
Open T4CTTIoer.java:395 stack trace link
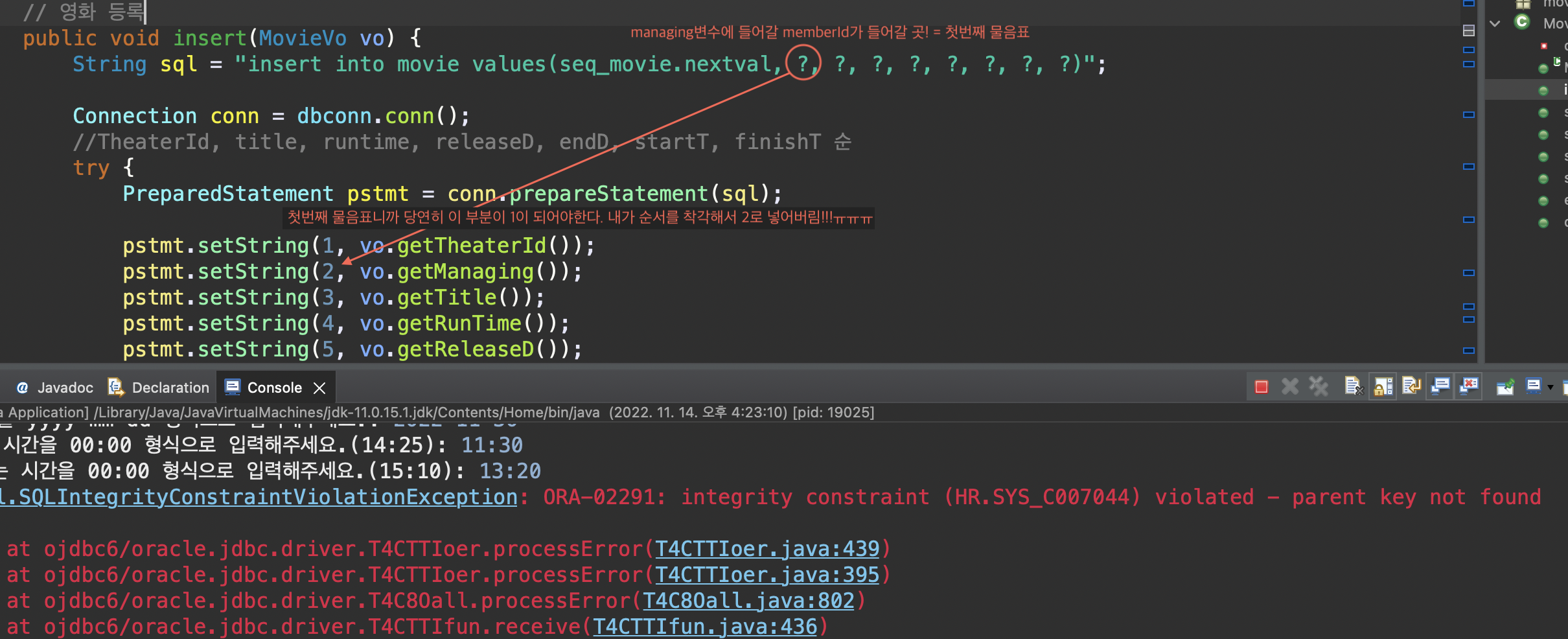click(x=767, y=575)
